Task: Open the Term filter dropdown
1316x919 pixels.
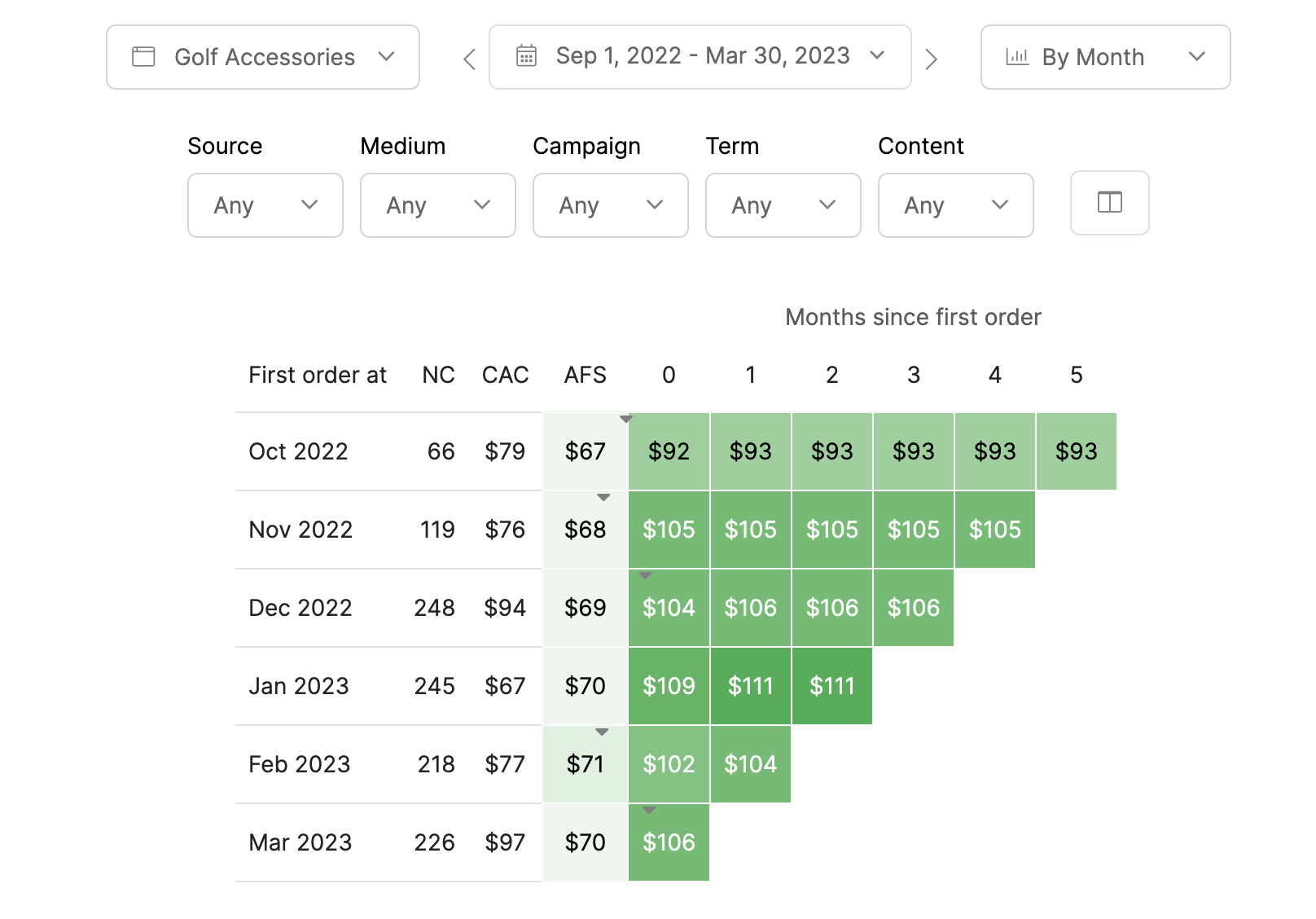Action: tap(783, 205)
